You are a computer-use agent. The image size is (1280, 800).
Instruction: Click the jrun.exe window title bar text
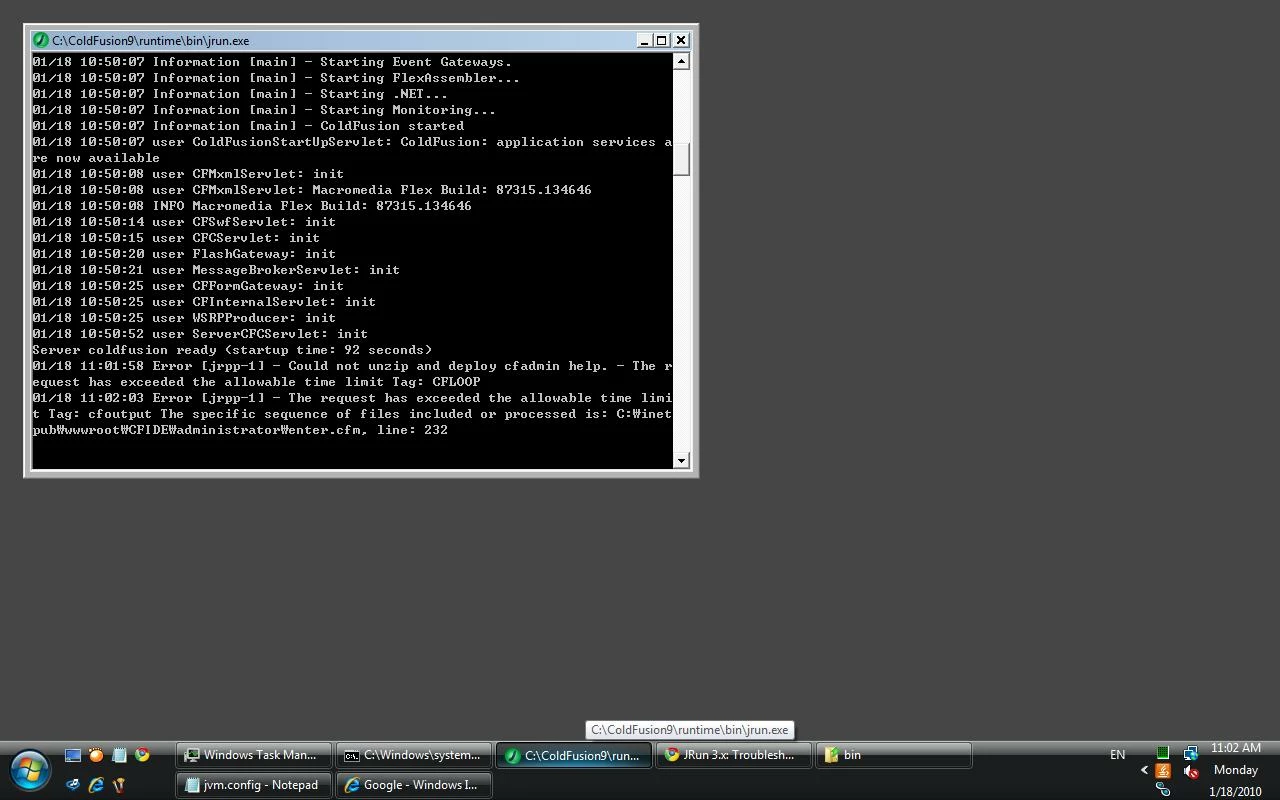point(151,41)
